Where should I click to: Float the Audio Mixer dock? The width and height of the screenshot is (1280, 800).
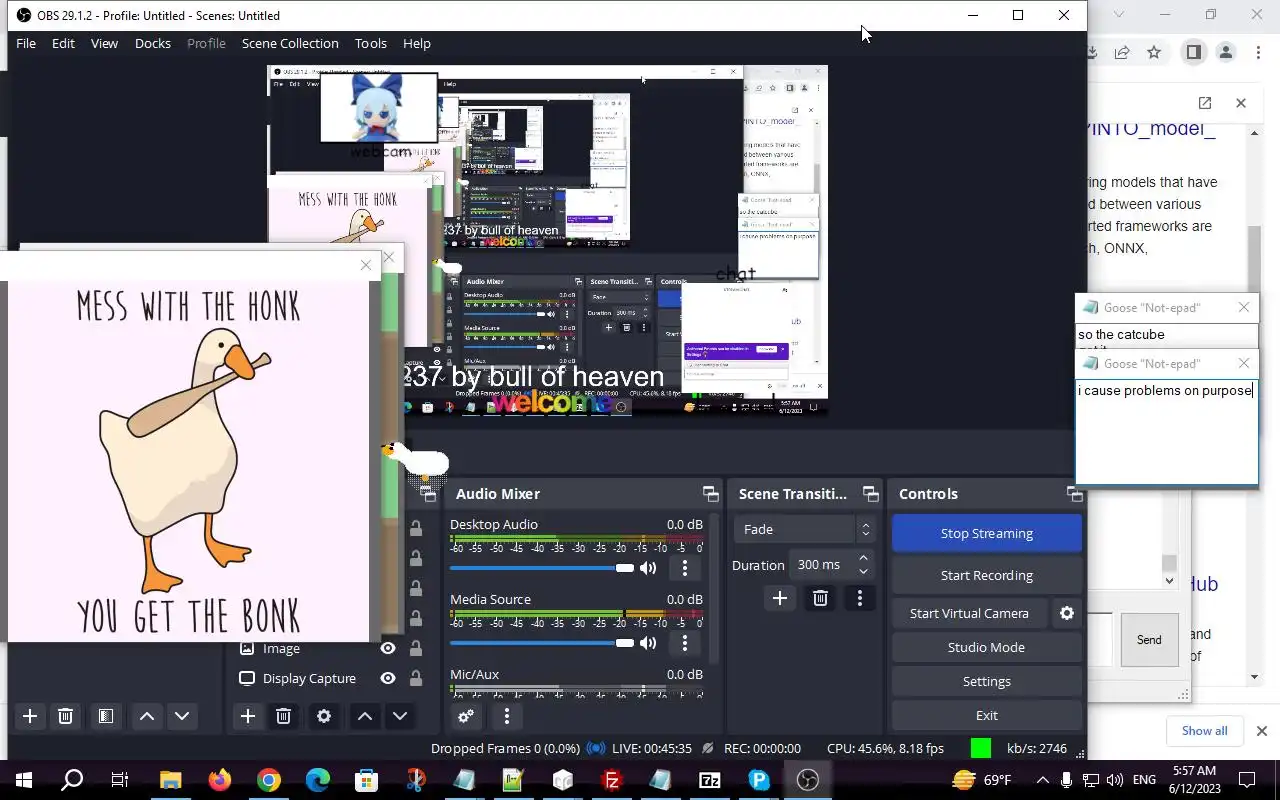click(x=711, y=494)
